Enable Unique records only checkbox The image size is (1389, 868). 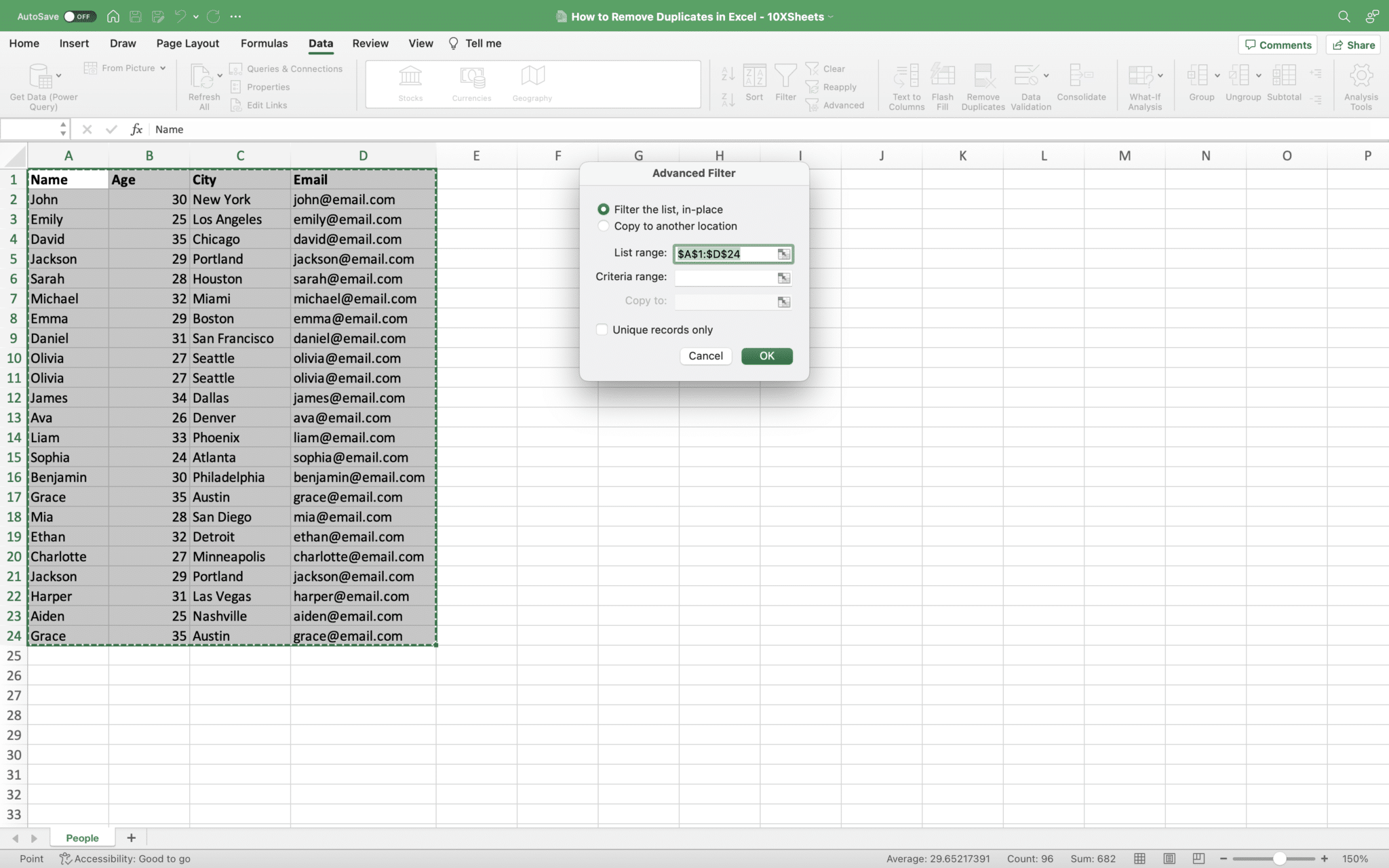click(x=602, y=330)
